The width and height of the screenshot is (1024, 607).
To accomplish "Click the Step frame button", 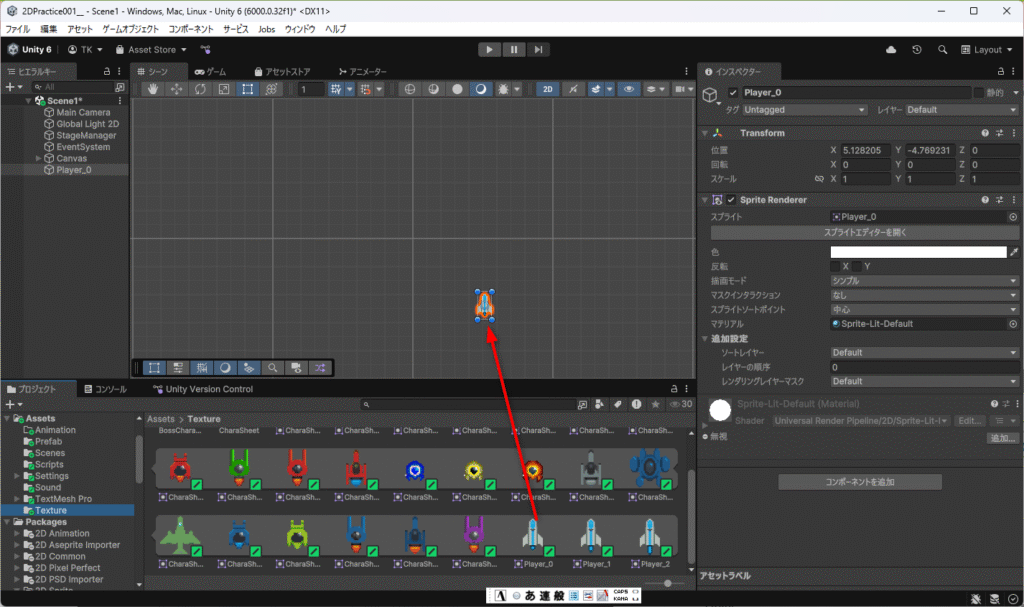I will (538, 49).
